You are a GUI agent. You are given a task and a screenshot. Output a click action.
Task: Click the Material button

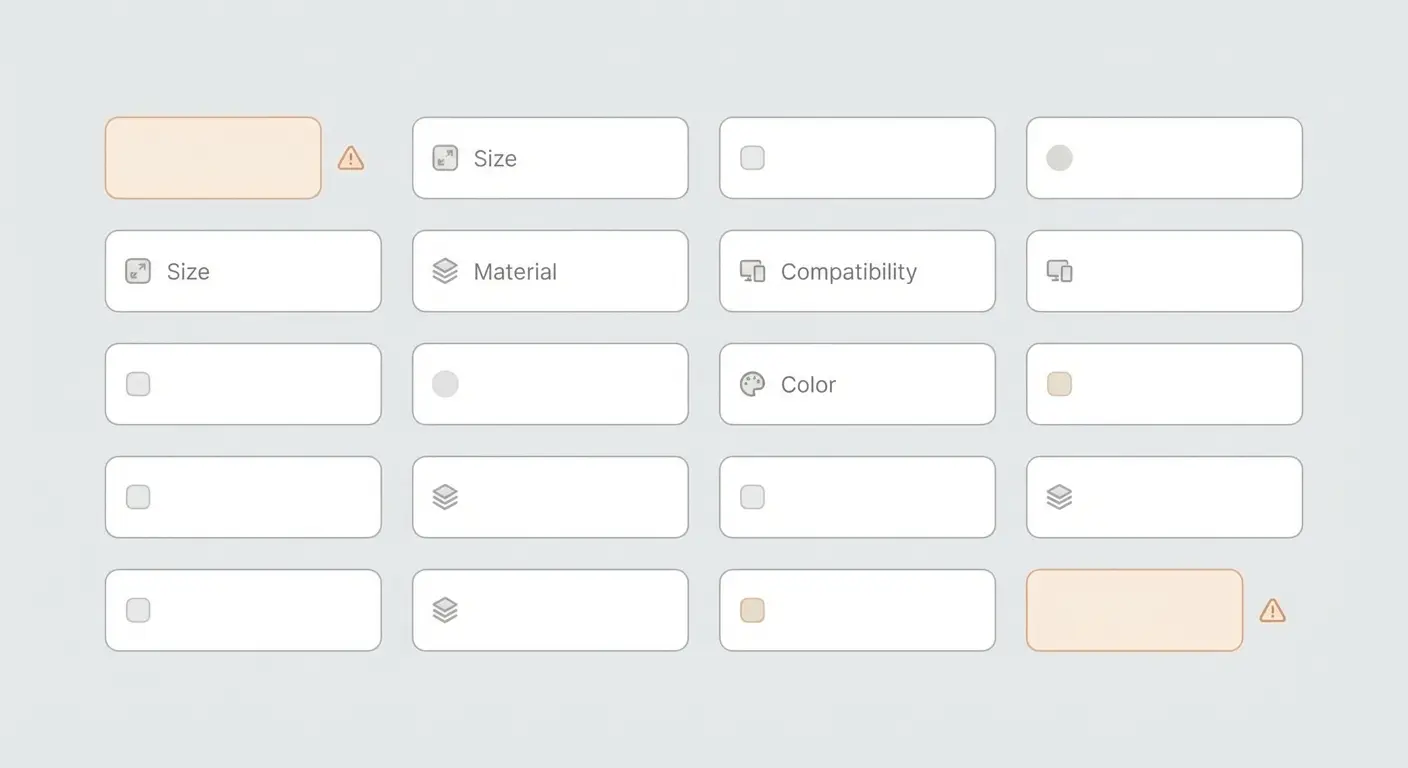[550, 271]
